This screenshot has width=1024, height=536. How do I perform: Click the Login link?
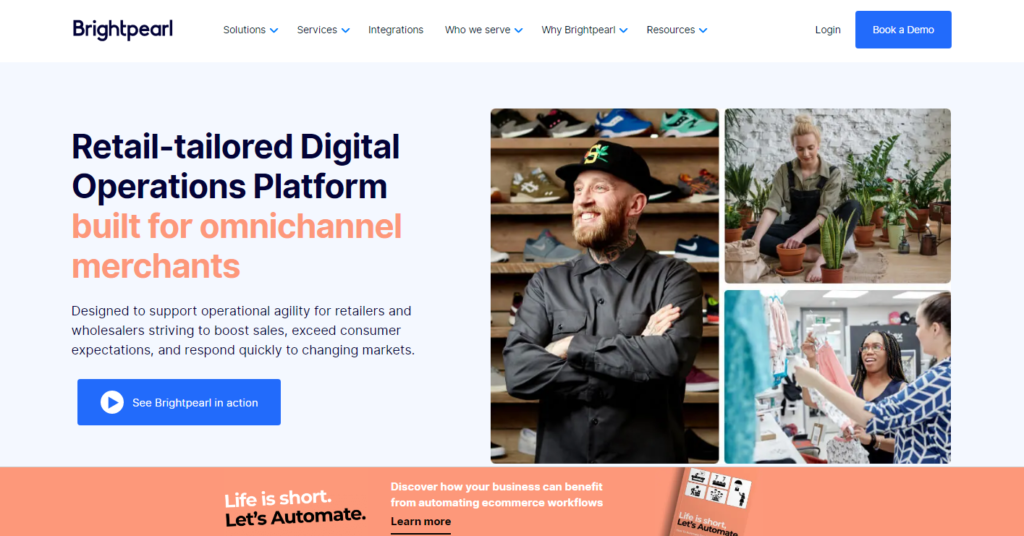tap(827, 30)
